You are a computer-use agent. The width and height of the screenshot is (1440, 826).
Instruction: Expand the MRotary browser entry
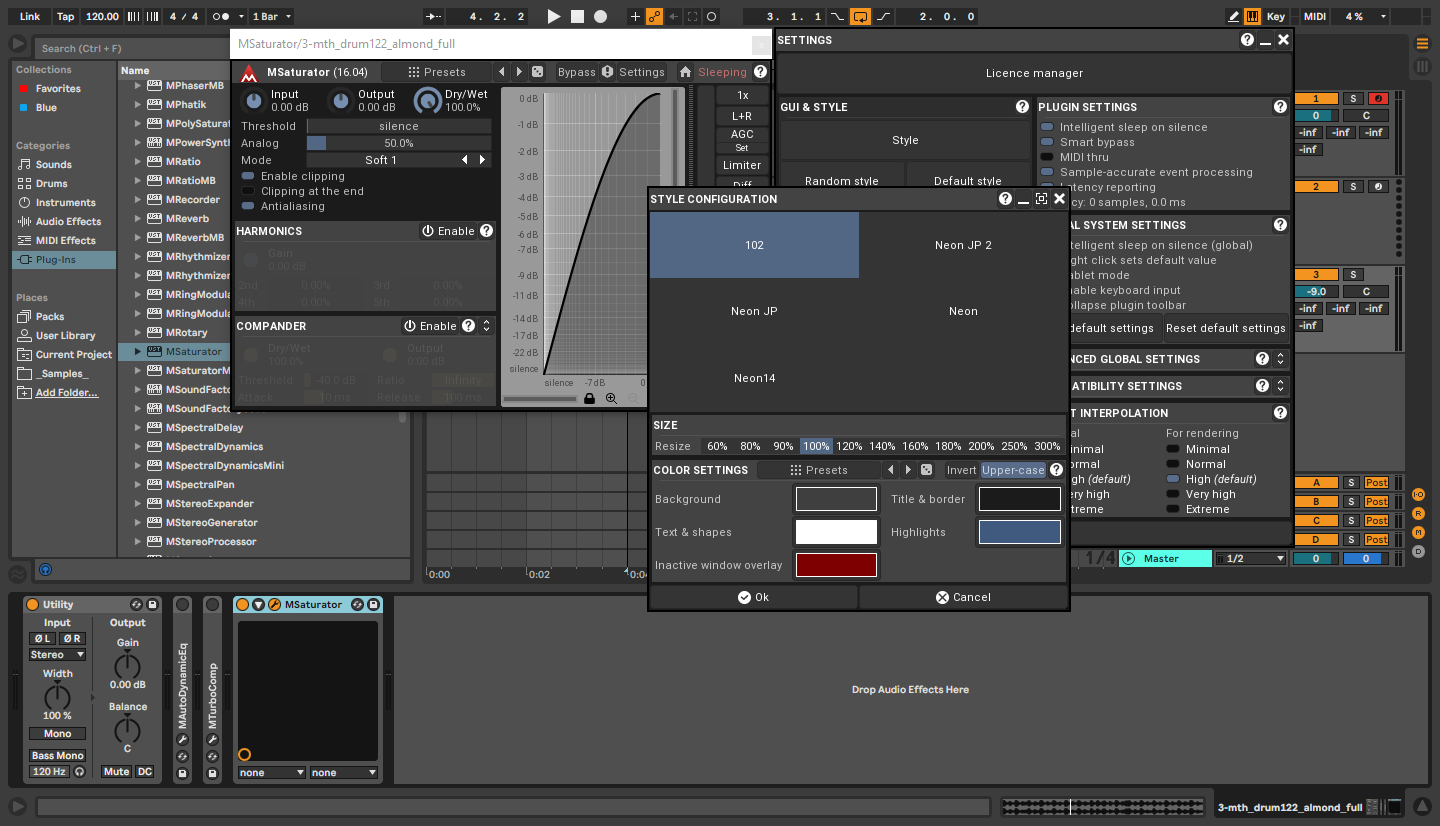coord(138,333)
